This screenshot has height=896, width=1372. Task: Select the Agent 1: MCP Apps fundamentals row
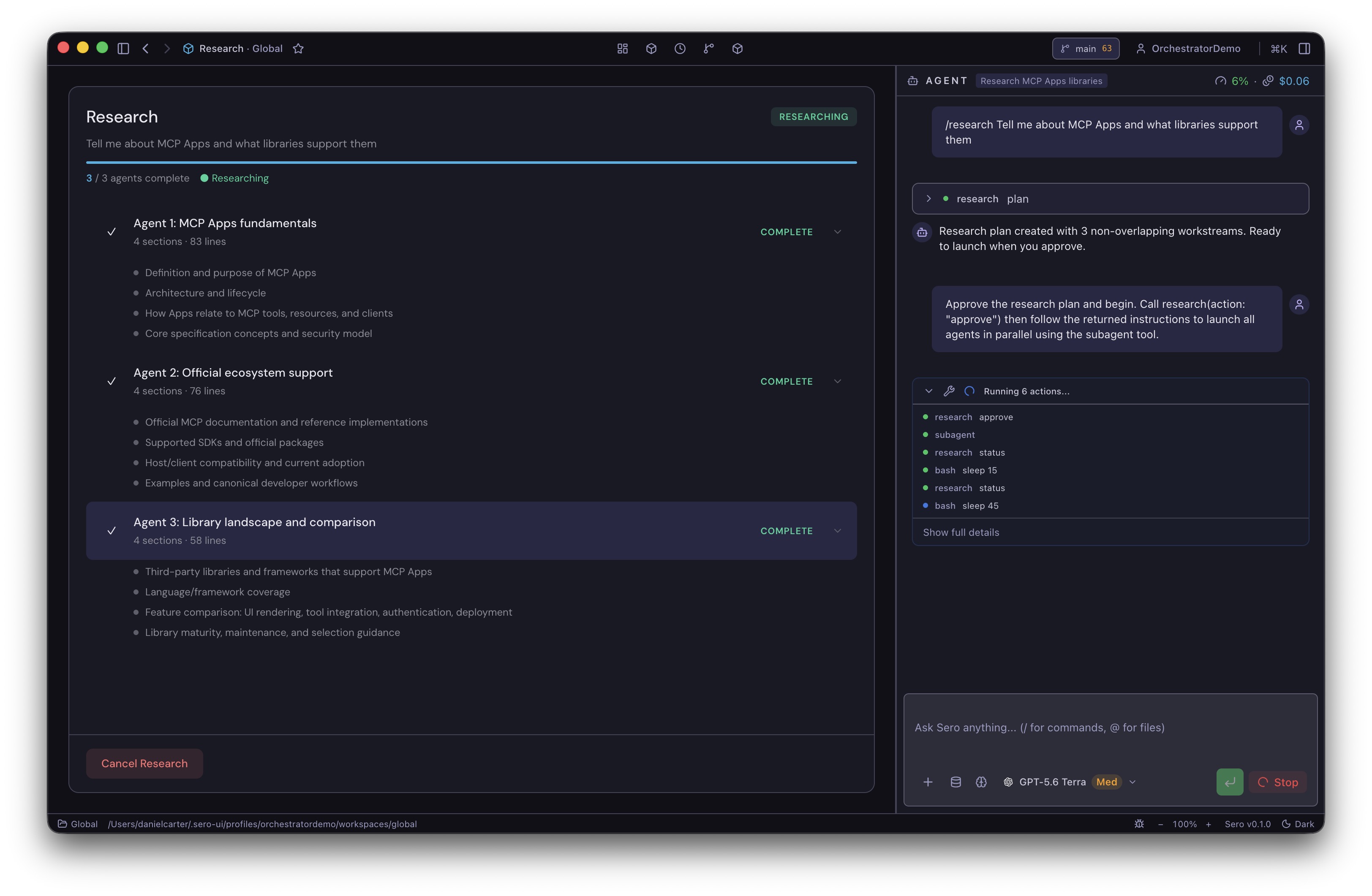coord(471,232)
